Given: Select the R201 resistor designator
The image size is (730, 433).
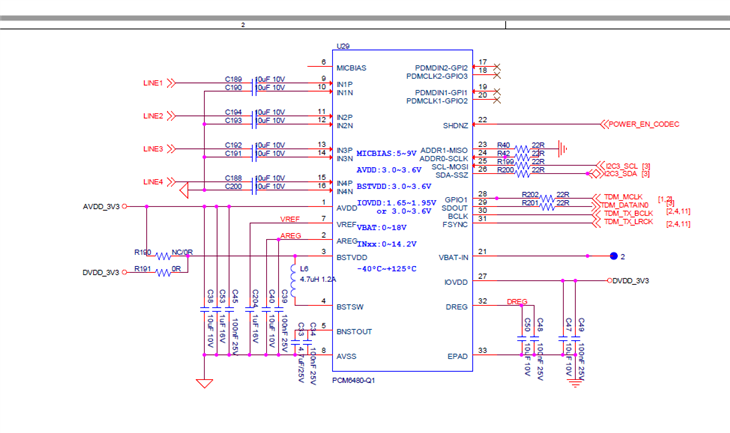Looking at the screenshot, I should click(x=530, y=203).
